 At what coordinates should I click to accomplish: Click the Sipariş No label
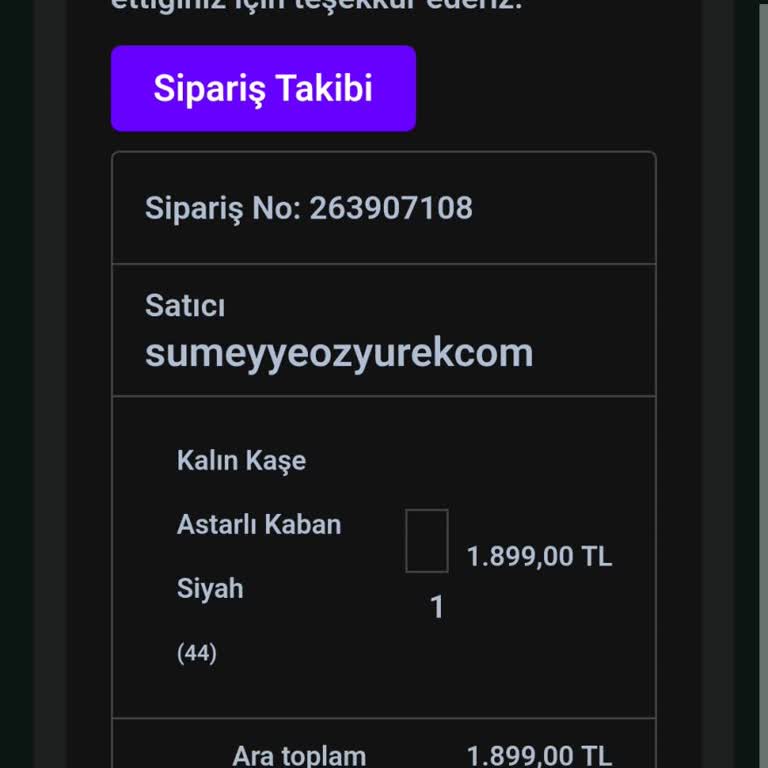[223, 208]
